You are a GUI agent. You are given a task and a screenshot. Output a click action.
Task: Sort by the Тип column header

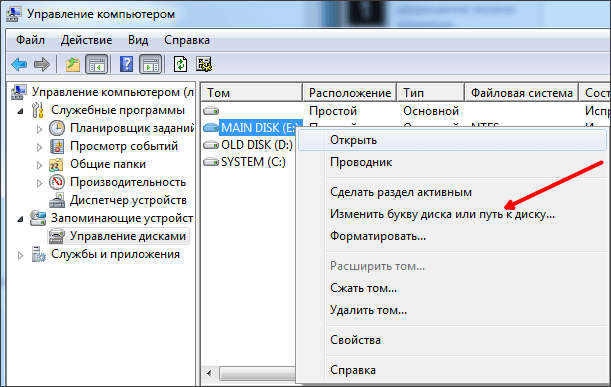[431, 93]
